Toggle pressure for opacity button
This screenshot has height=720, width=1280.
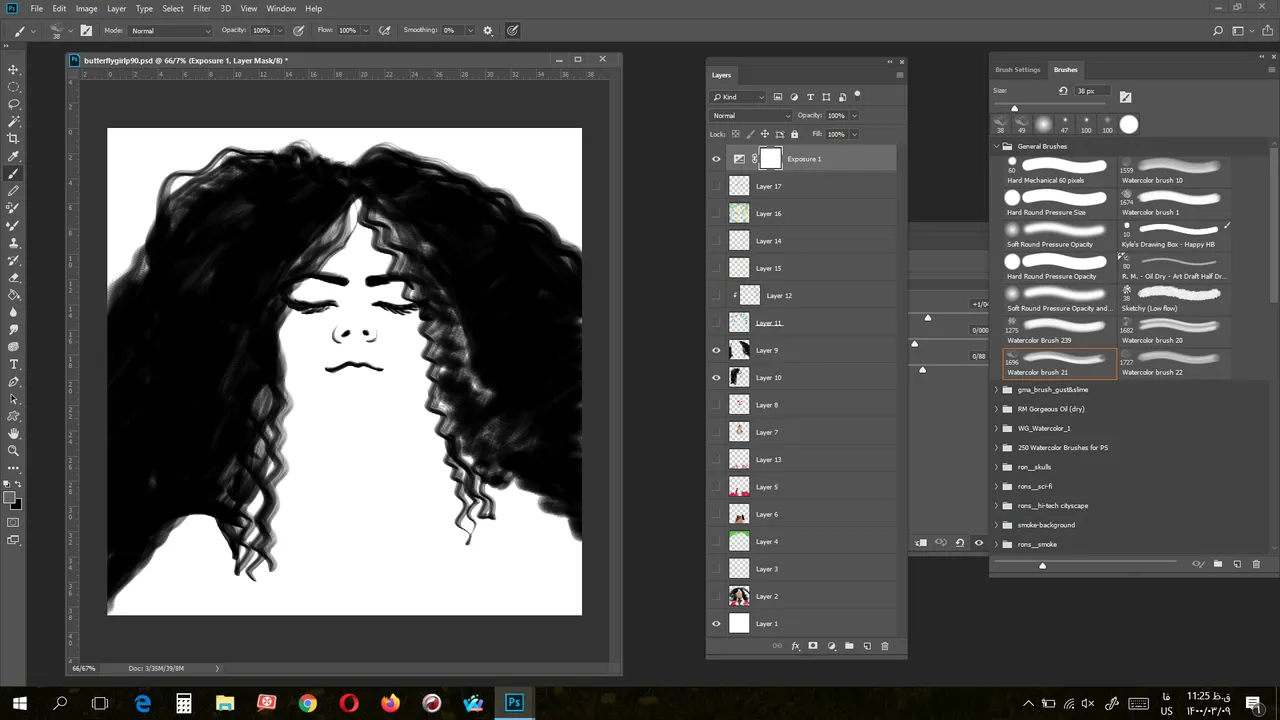(x=298, y=30)
